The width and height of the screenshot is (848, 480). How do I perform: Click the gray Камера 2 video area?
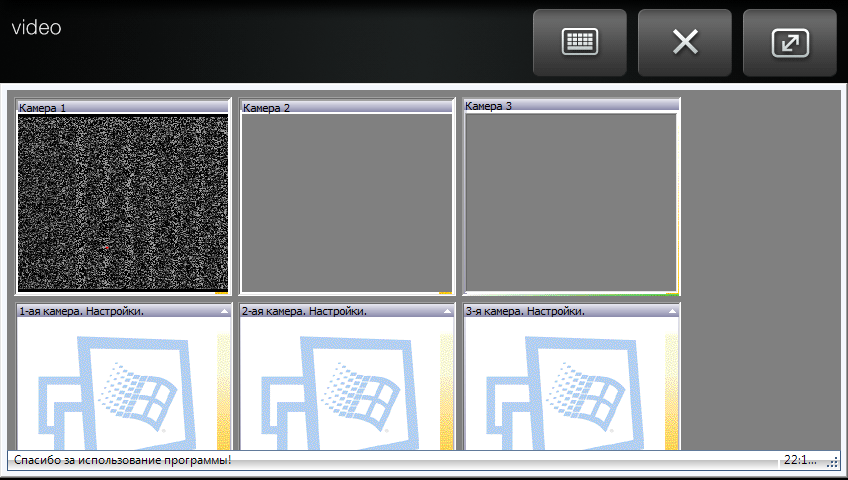click(347, 202)
